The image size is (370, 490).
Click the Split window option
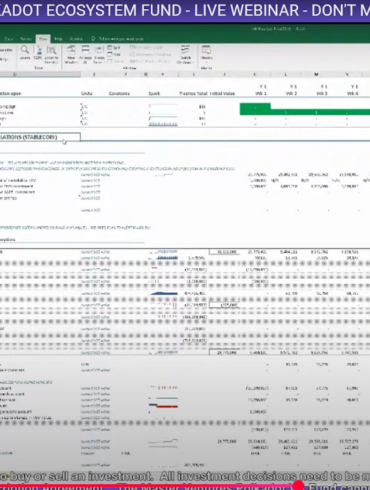[114, 48]
